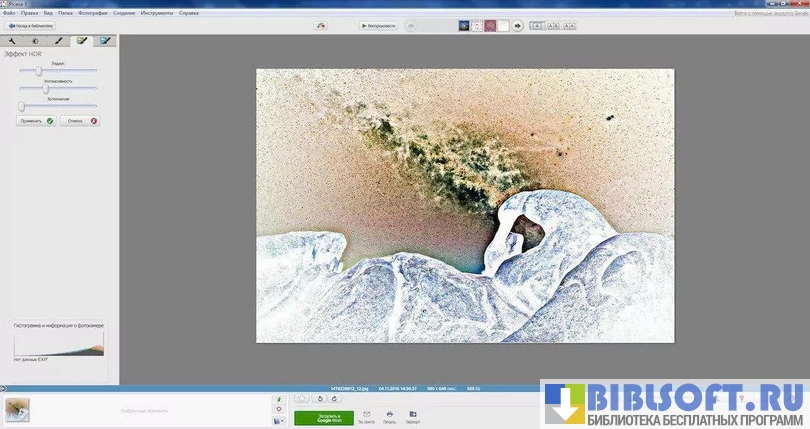Go to next photo with right arrow

pyautogui.click(x=518, y=26)
